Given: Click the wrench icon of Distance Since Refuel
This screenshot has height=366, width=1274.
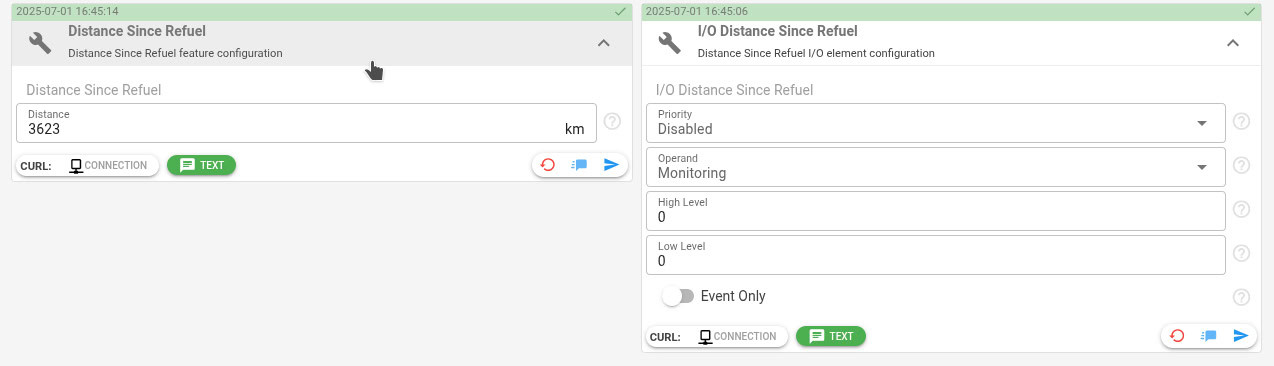Looking at the screenshot, I should pos(40,43).
